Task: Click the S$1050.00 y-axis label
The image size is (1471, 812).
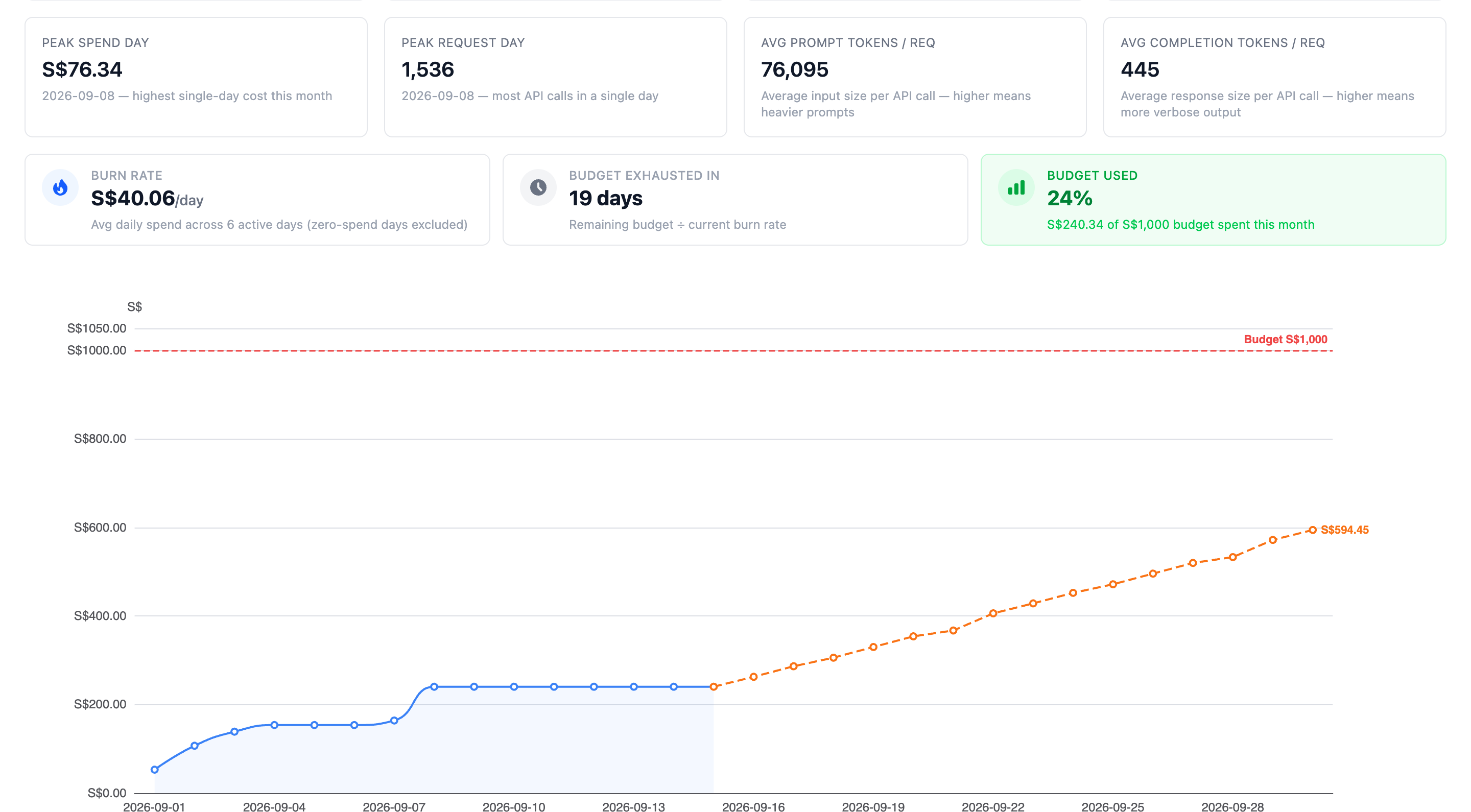Action: (97, 328)
